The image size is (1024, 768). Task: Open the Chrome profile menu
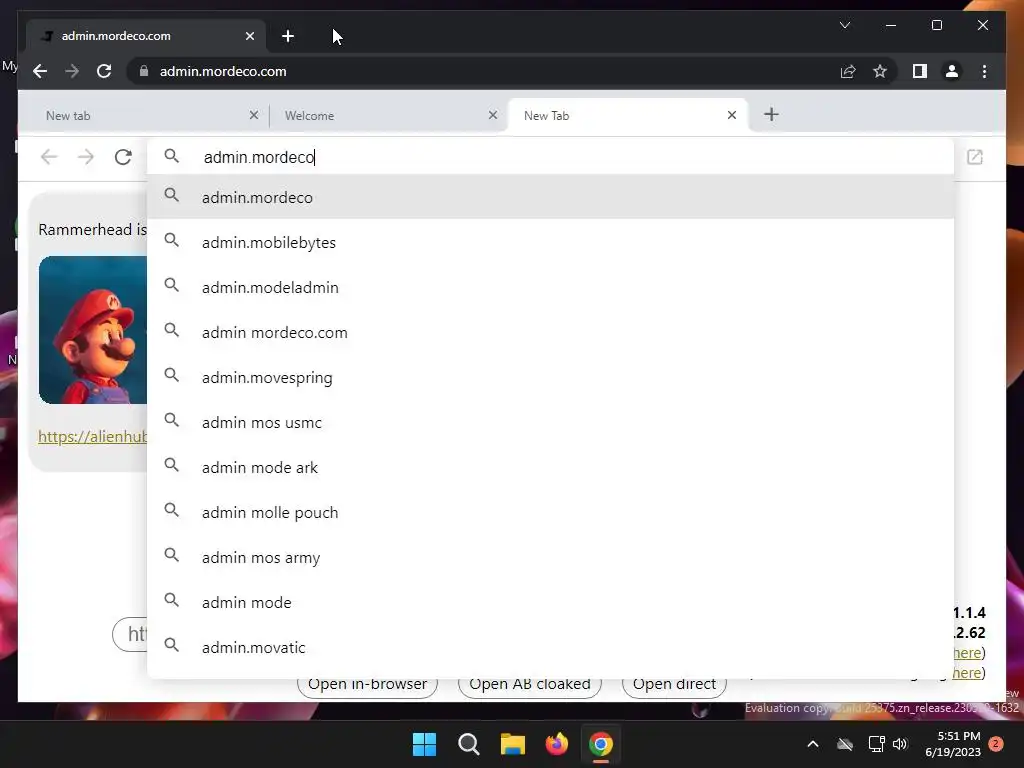point(952,71)
